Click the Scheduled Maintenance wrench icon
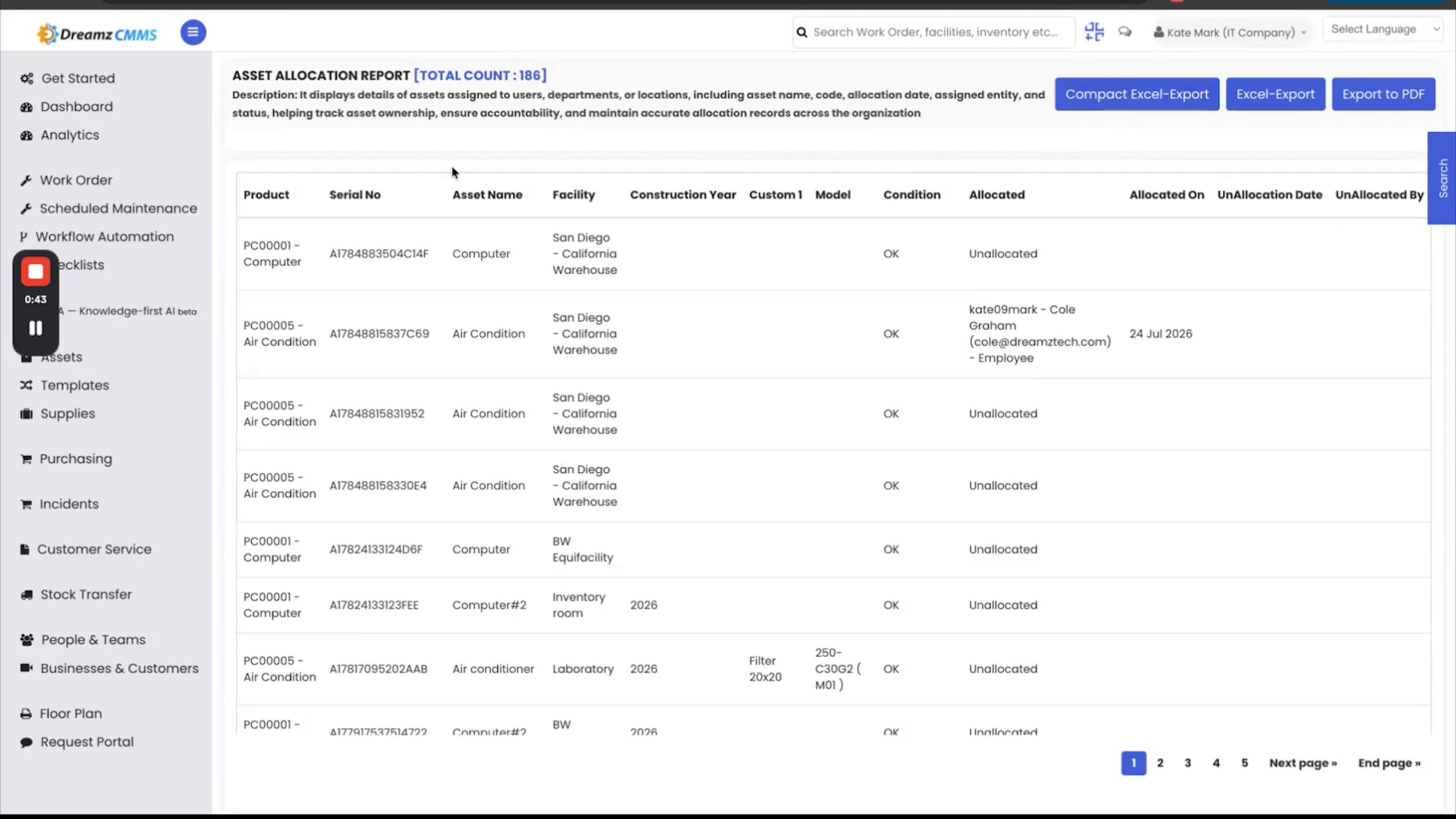1456x819 pixels. point(25,209)
